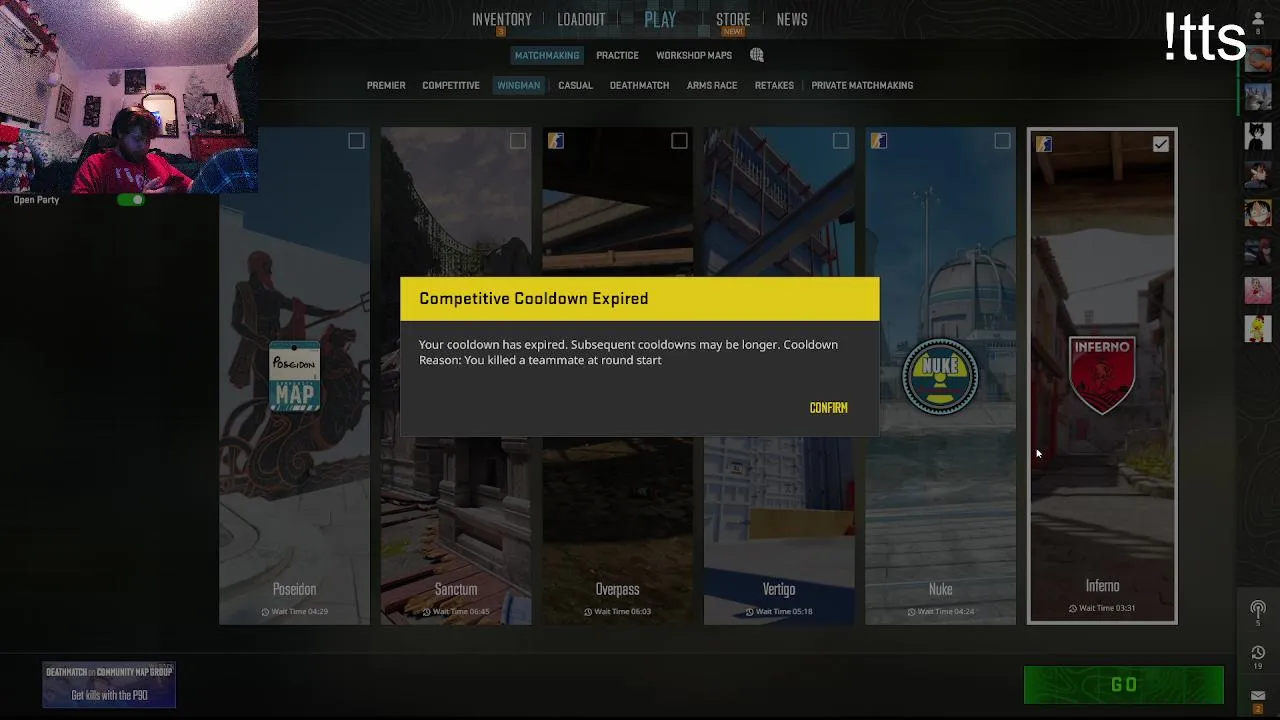Select Wingman game mode
This screenshot has height=720, width=1280.
(519, 85)
